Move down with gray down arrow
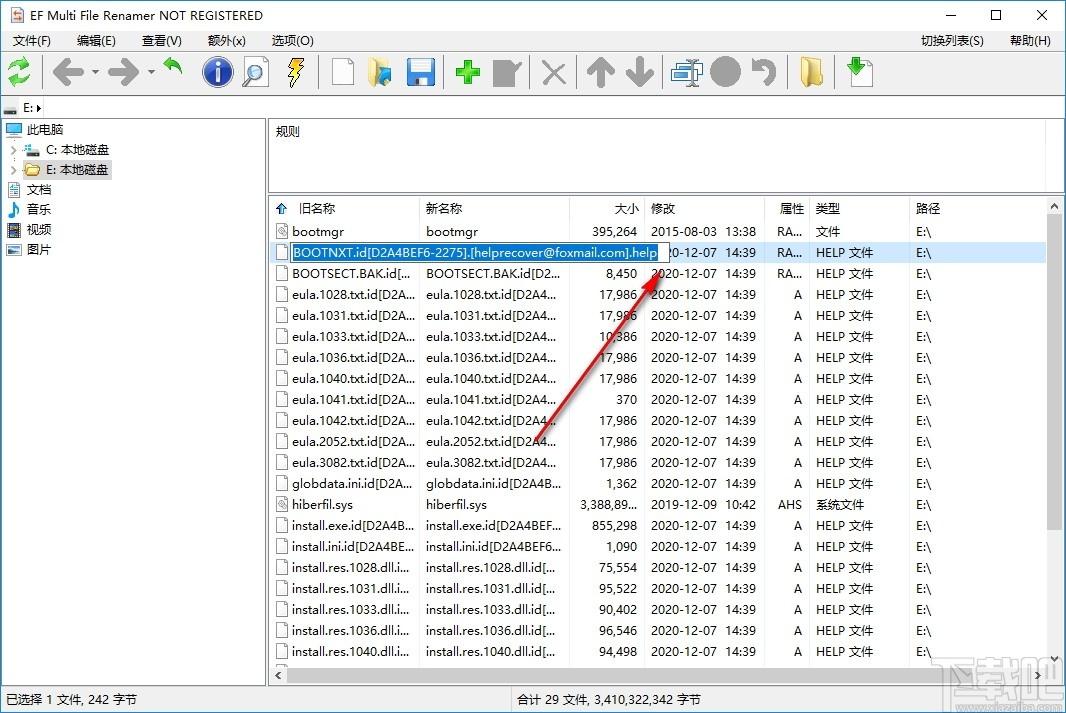This screenshot has width=1066, height=713. click(640, 72)
